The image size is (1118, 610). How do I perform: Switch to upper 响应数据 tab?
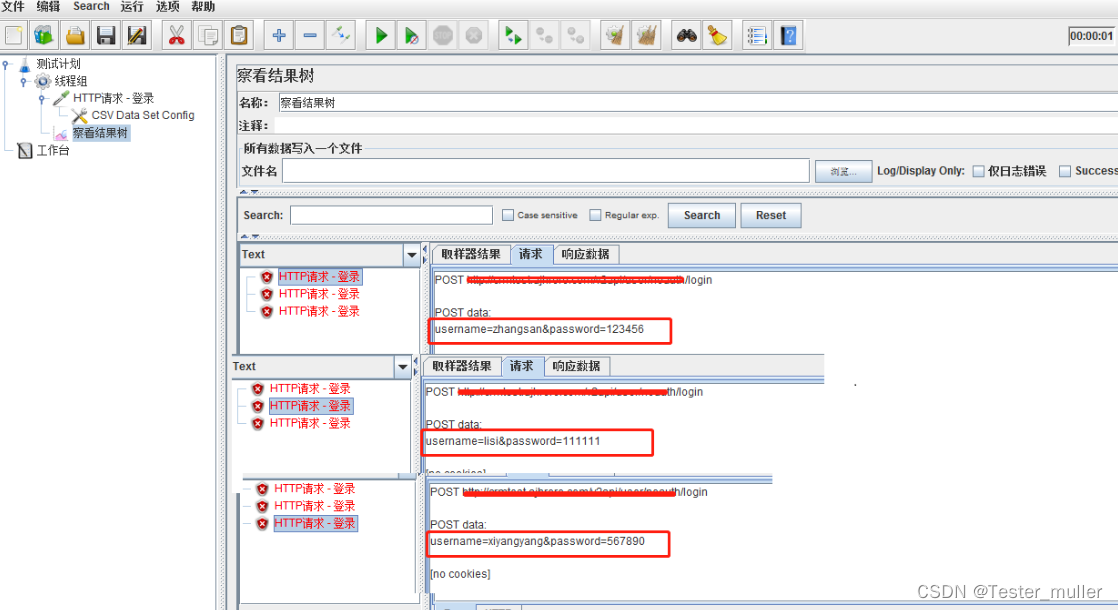pos(585,254)
